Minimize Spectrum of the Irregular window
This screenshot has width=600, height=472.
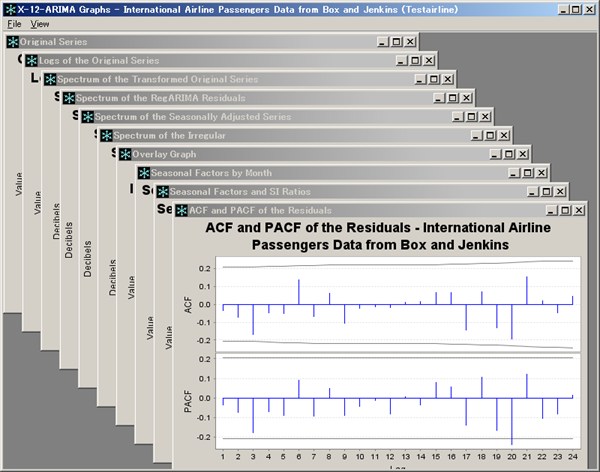(476, 136)
